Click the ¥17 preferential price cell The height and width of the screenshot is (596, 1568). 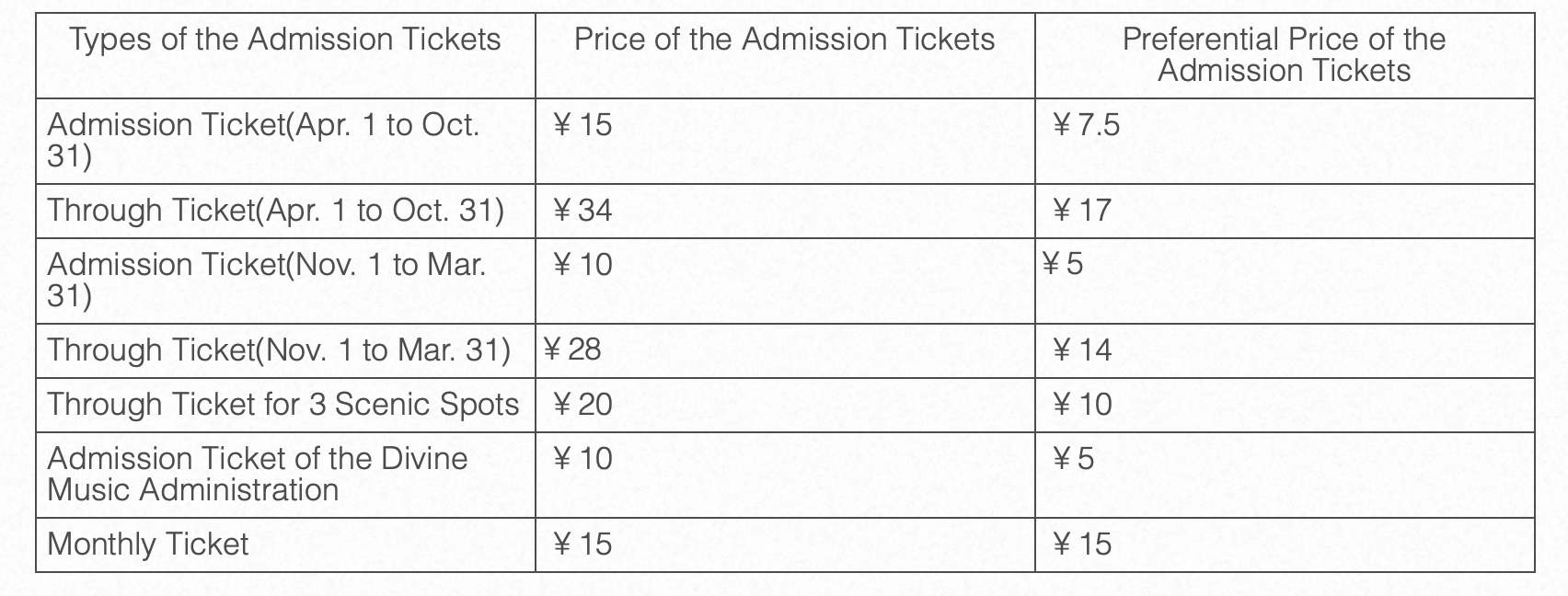(1081, 211)
